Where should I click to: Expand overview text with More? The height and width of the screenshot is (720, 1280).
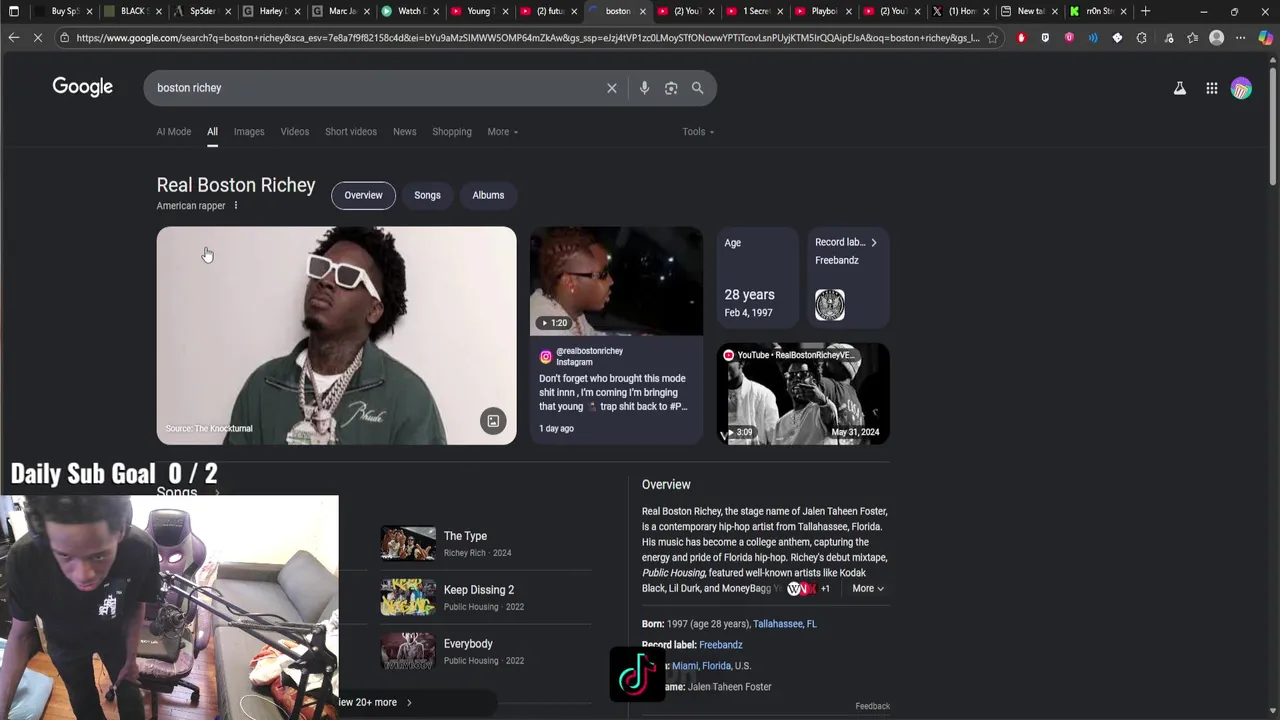click(867, 589)
